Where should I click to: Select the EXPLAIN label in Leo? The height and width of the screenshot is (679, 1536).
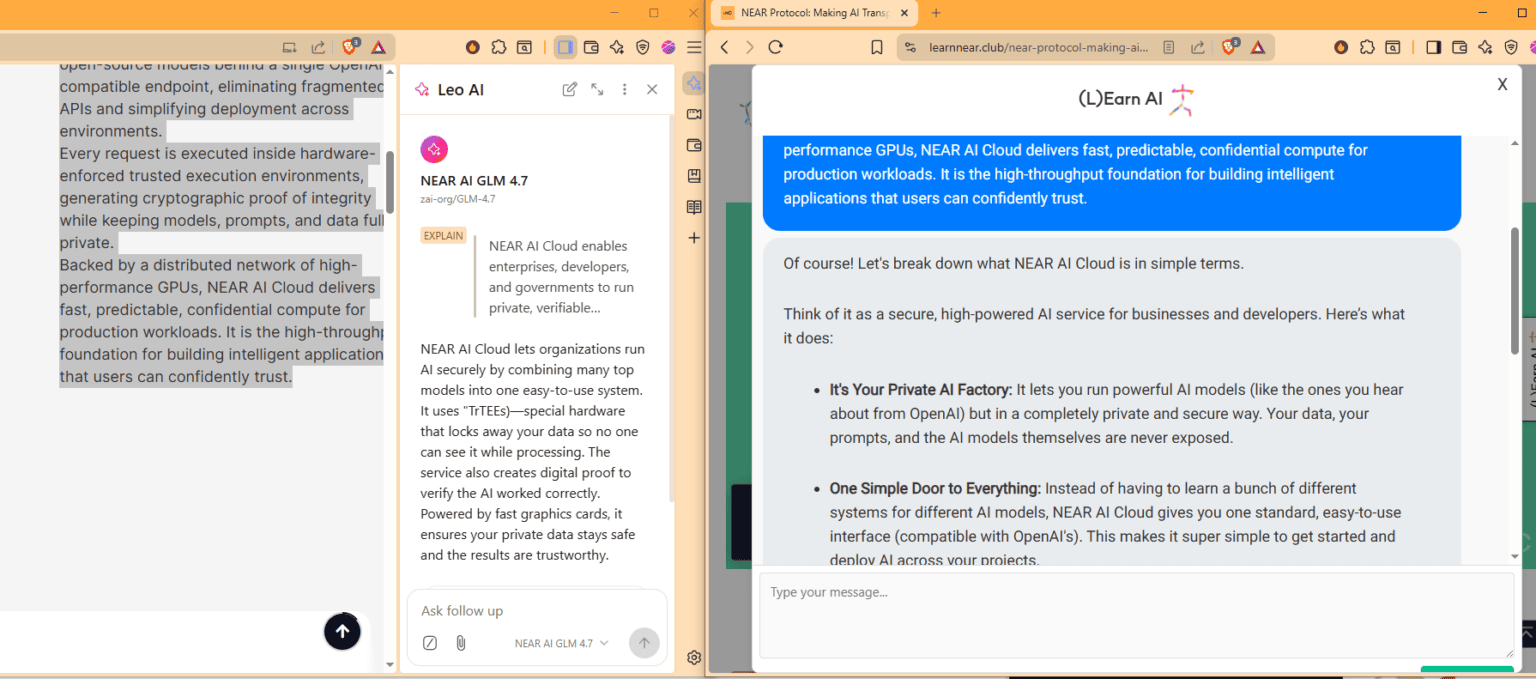point(443,234)
